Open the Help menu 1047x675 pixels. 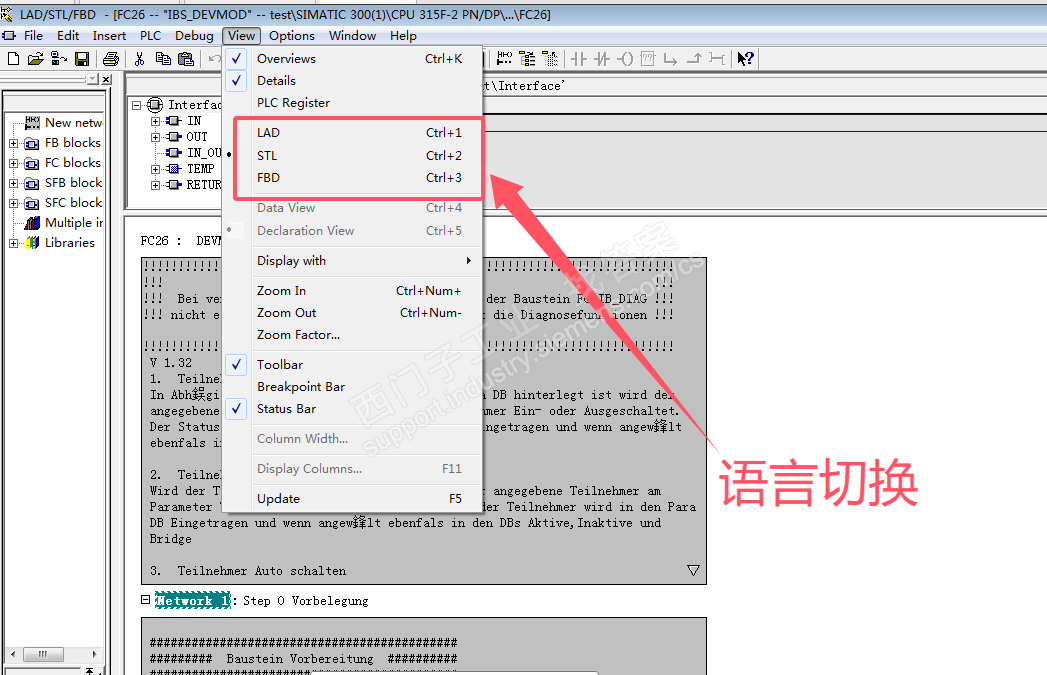click(403, 36)
